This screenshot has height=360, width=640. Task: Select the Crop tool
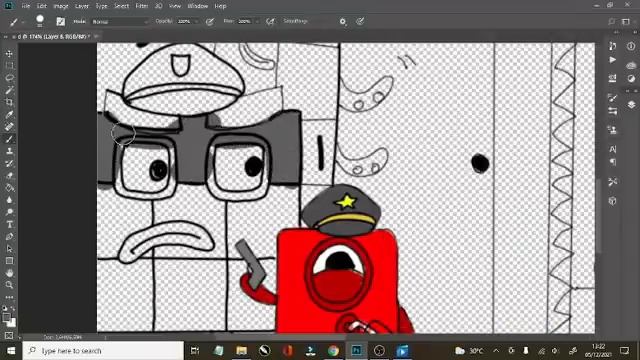(x=9, y=102)
